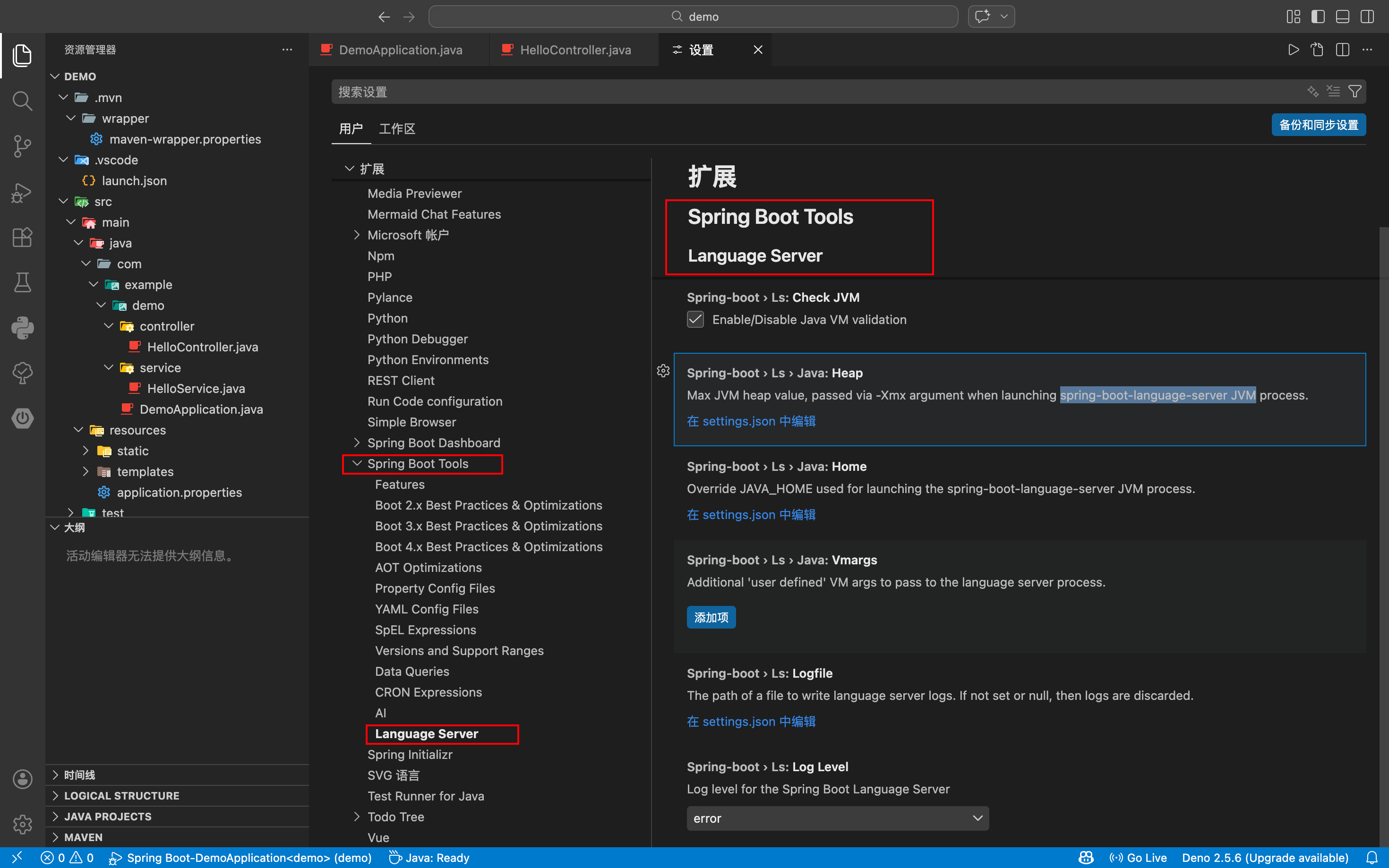
Task: Open the Manage gear icon
Action: click(x=22, y=825)
